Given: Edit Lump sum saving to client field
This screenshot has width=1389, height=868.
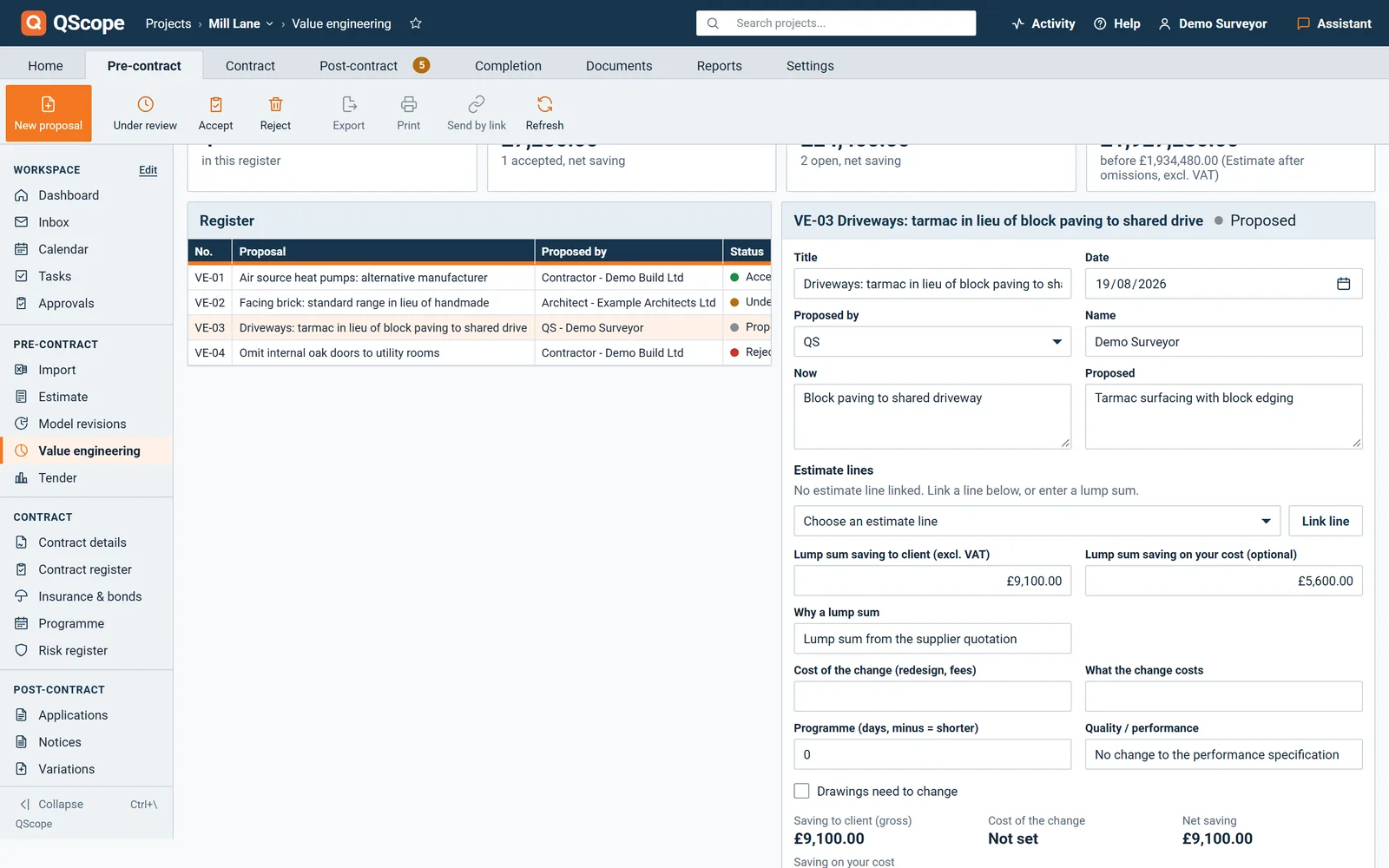Looking at the screenshot, I should [x=931, y=581].
